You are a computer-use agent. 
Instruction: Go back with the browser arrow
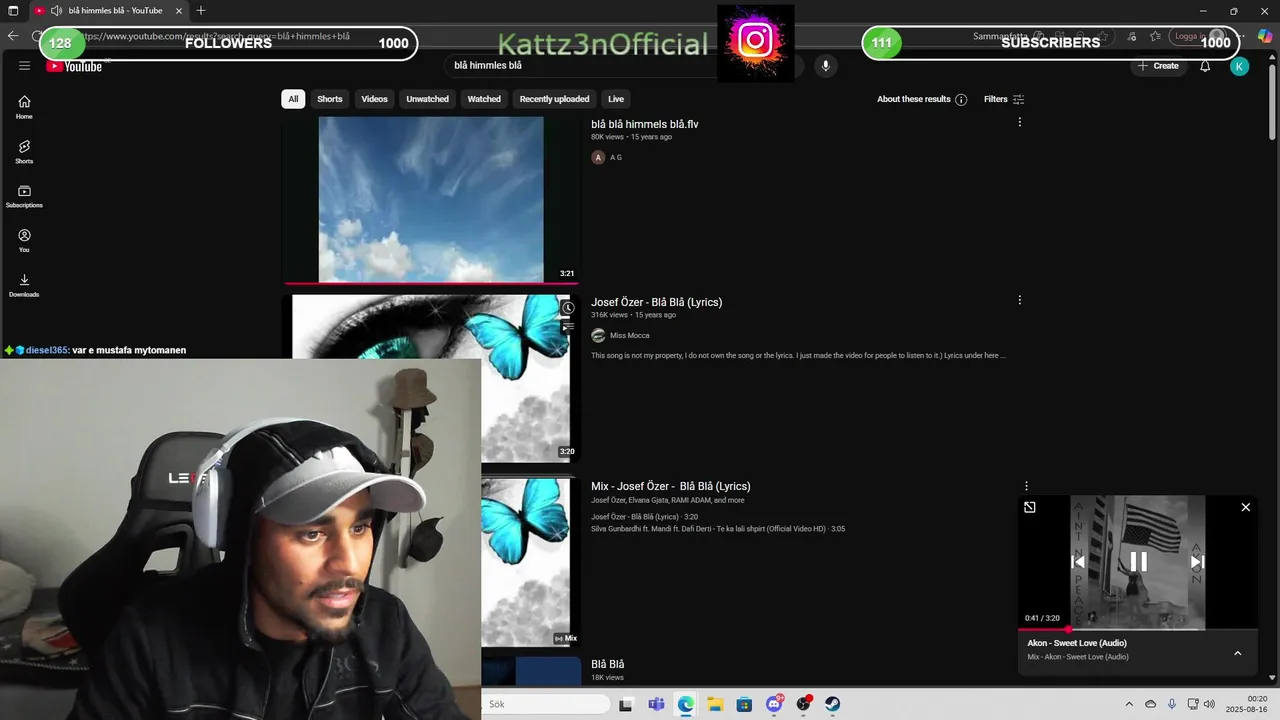[x=13, y=36]
